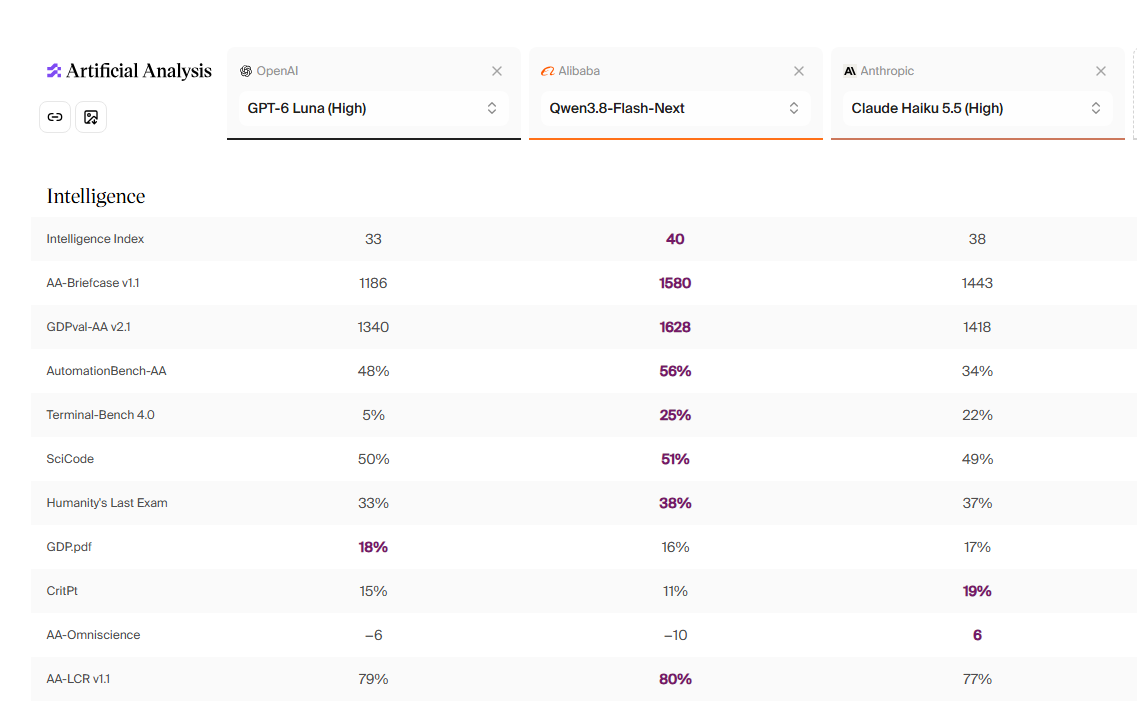Download comparison as image icon
Screen dimensions: 1137x728
coord(91,117)
